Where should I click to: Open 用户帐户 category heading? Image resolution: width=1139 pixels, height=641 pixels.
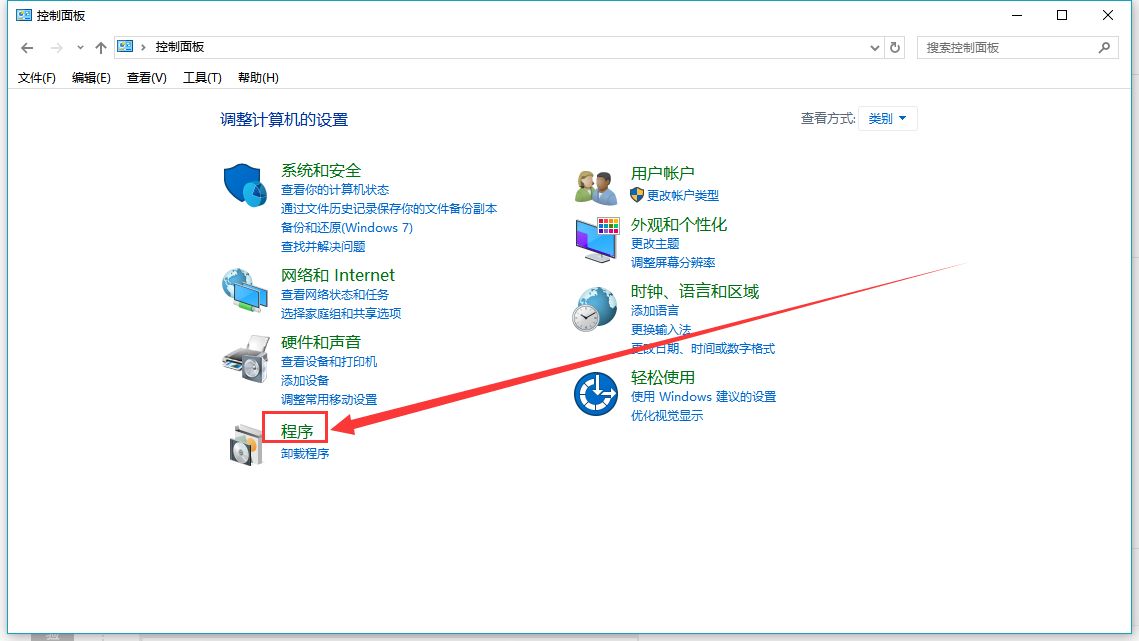click(662, 174)
